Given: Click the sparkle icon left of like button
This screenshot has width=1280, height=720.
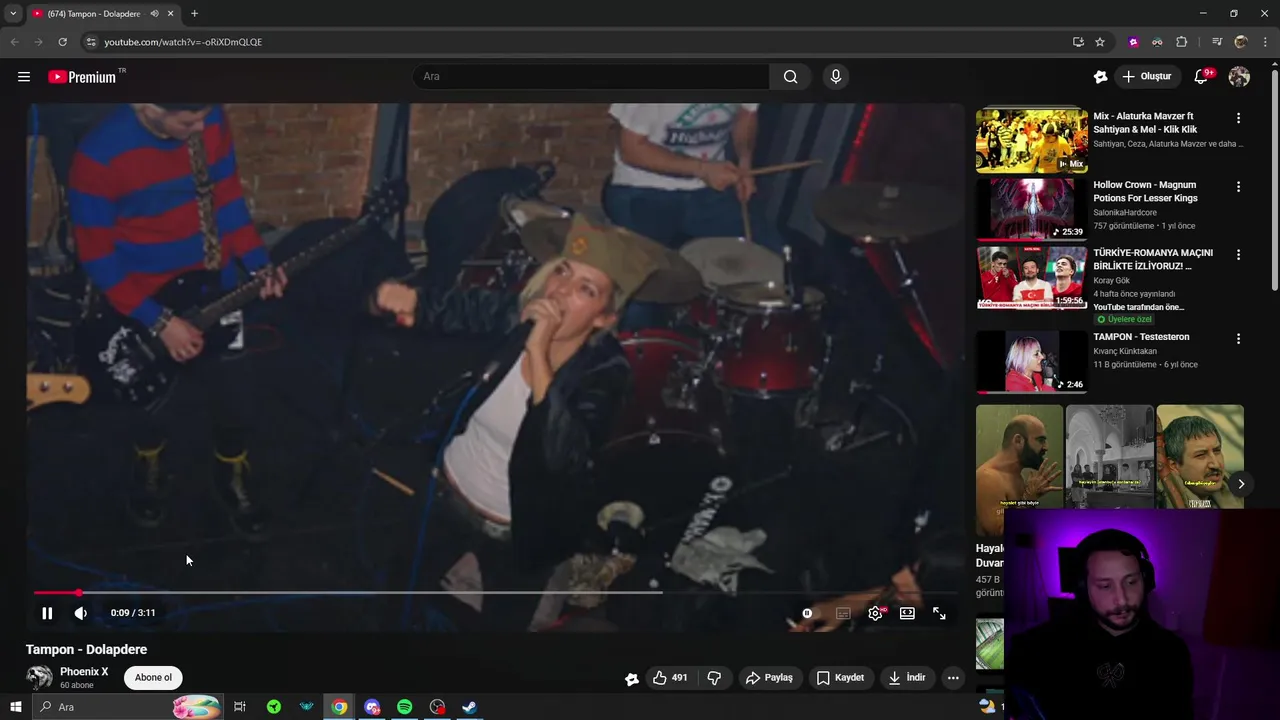Looking at the screenshot, I should tap(632, 679).
